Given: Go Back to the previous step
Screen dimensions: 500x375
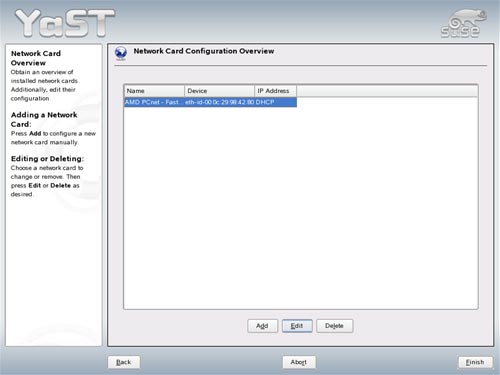Looking at the screenshot, I should tap(124, 362).
